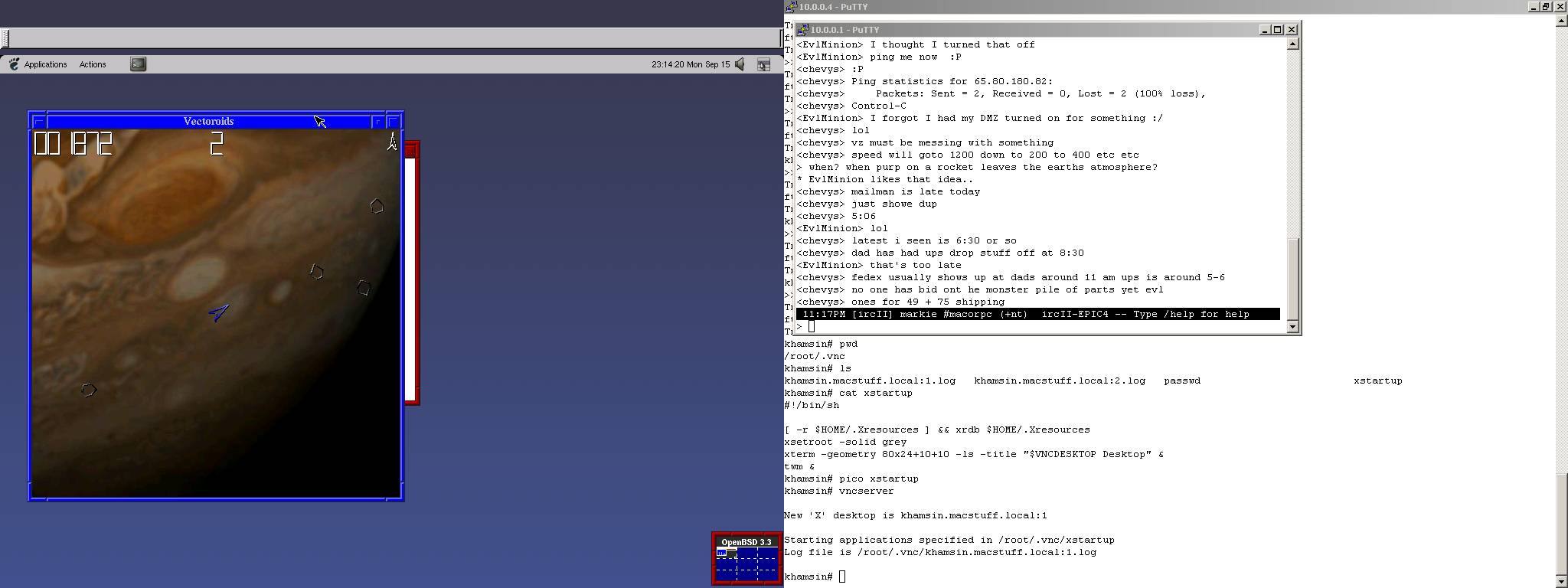Click the PuTTY icon in the 10.0.0.1 title bar
The width and height of the screenshot is (1568, 588).
[x=803, y=30]
